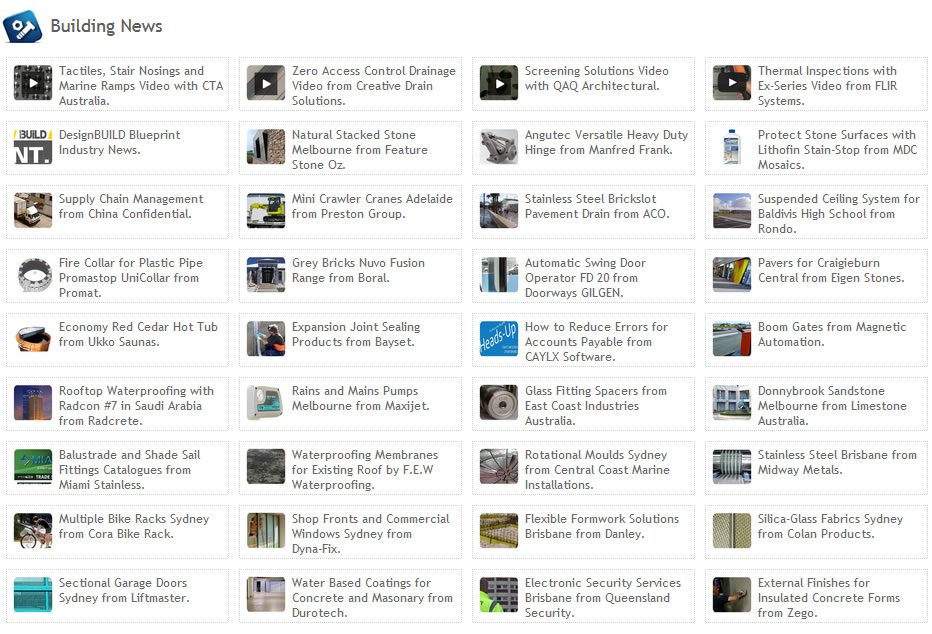Viewport: 932px width, 634px height.
Task: Open Fire Collar for Plastic Pipe article
Action: tap(131, 277)
